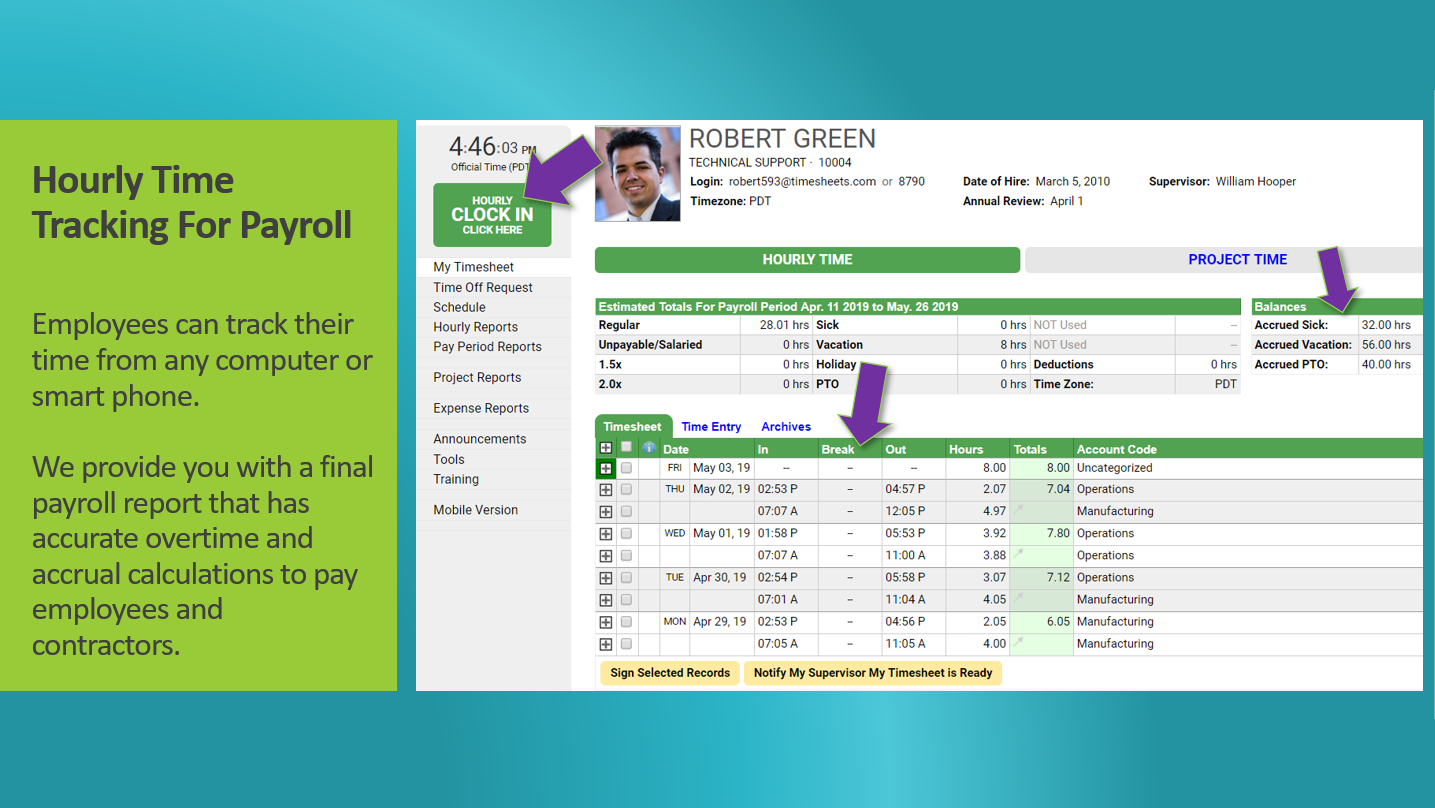This screenshot has width=1435, height=808.
Task: Expand the THU May 02 row details
Action: [606, 489]
